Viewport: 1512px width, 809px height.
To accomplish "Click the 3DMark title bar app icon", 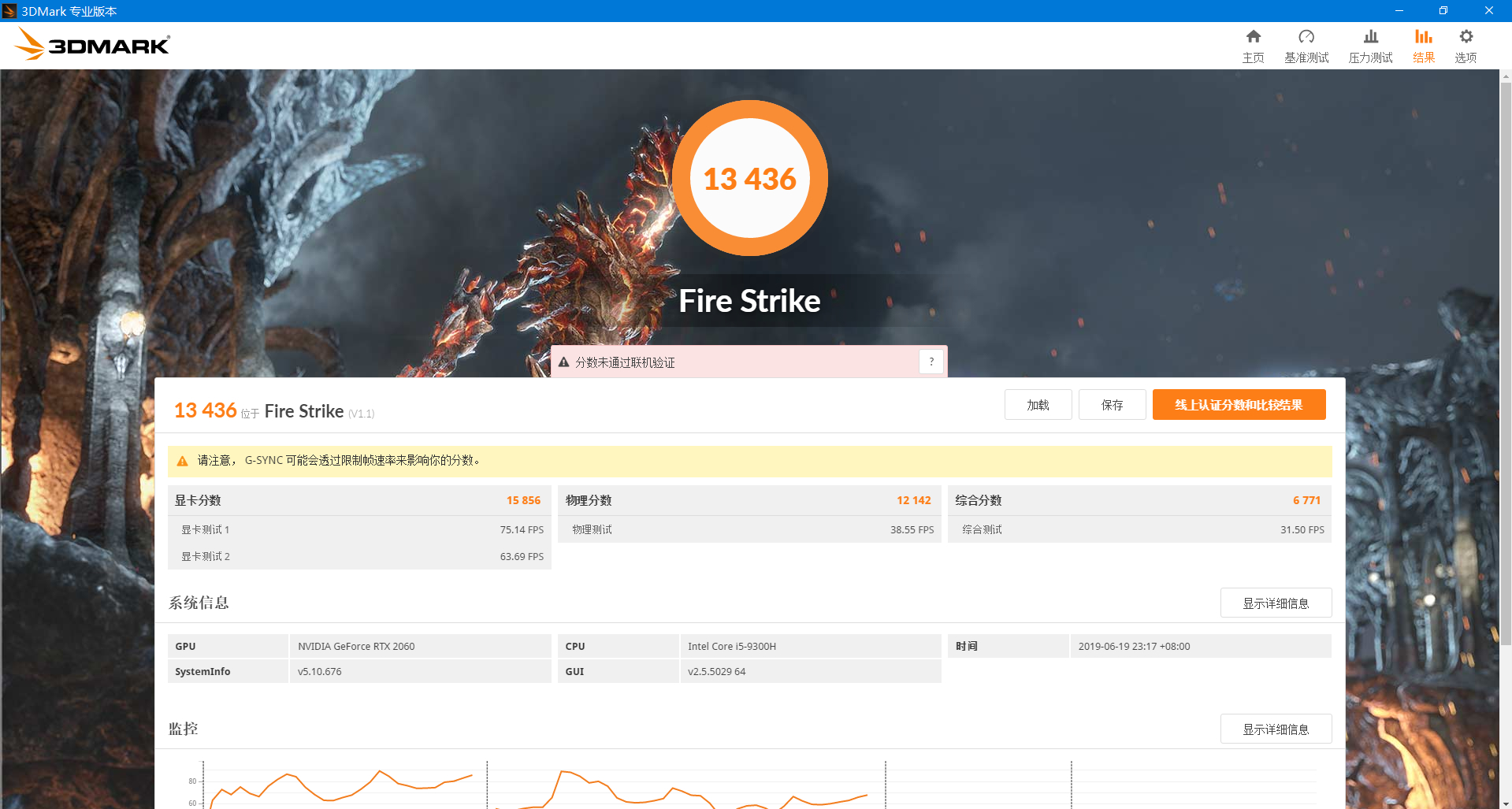I will point(9,11).
